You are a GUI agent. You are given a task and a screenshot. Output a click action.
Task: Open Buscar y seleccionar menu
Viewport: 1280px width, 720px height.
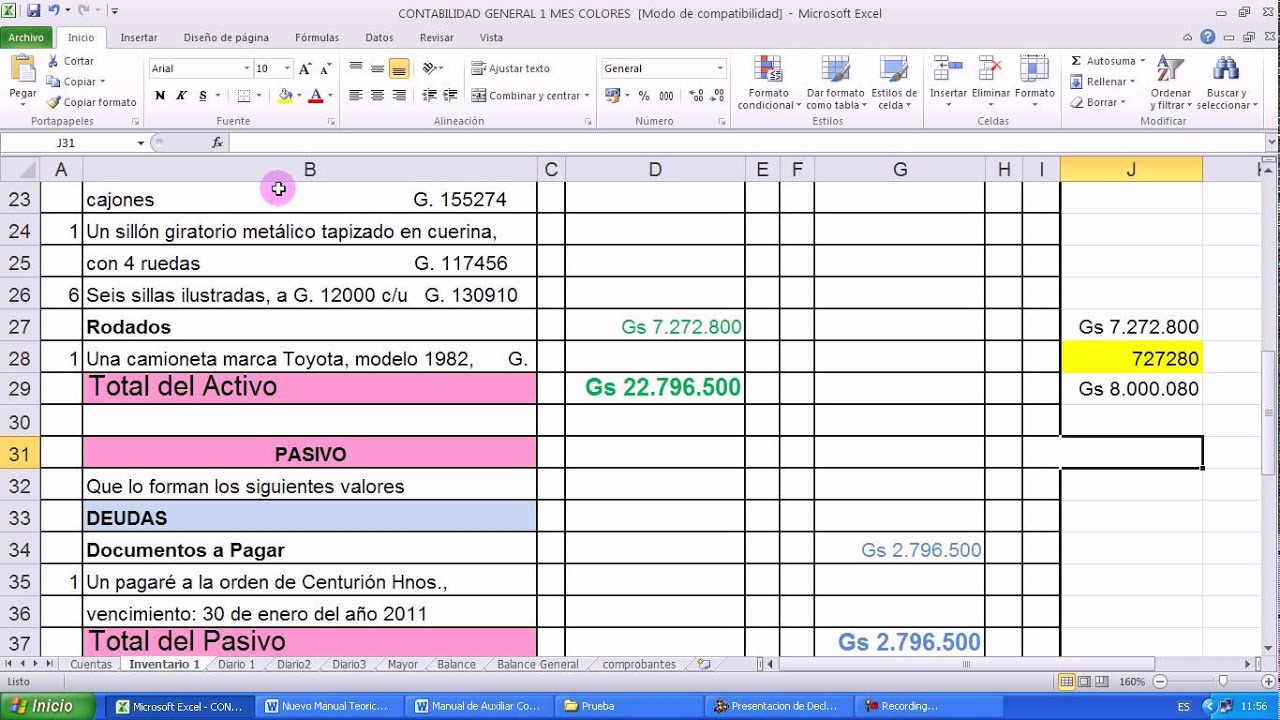tap(1225, 83)
